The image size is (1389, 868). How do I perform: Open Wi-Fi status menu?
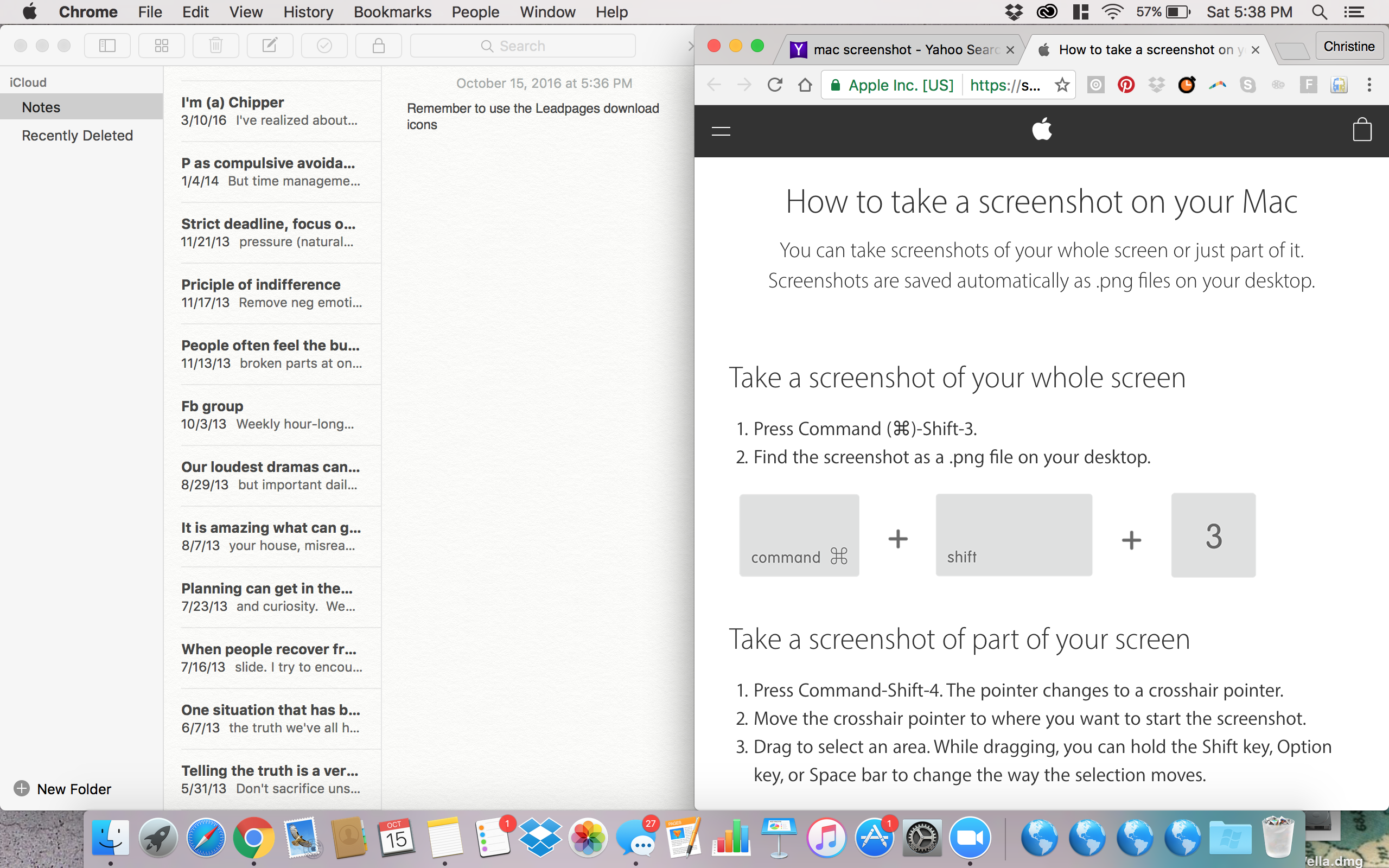1112,12
